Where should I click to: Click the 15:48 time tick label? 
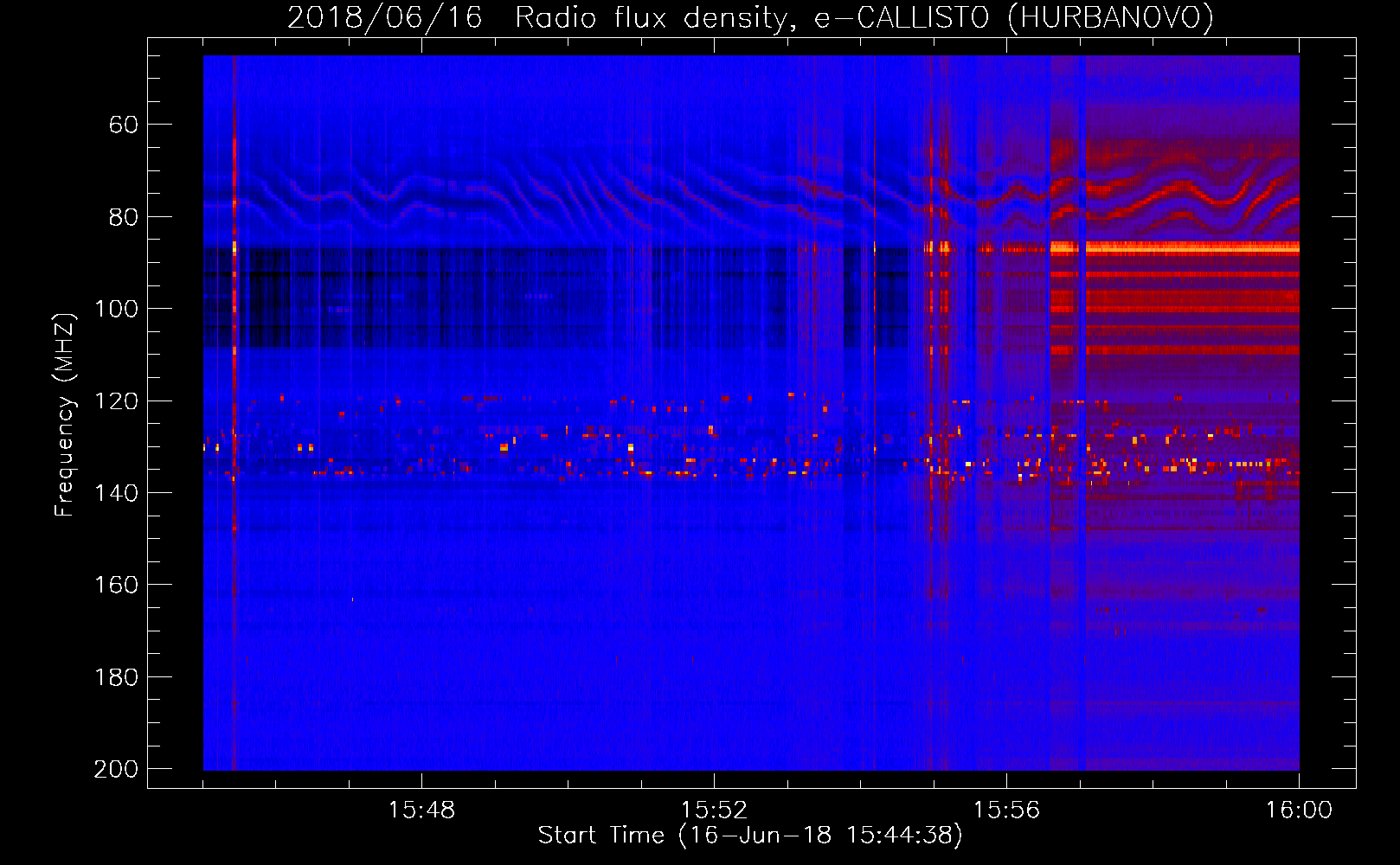tap(421, 811)
